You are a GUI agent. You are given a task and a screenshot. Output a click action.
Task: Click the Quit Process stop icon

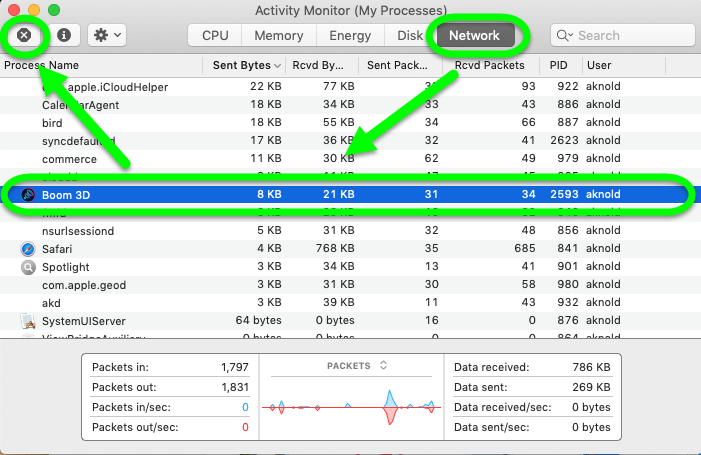point(25,35)
